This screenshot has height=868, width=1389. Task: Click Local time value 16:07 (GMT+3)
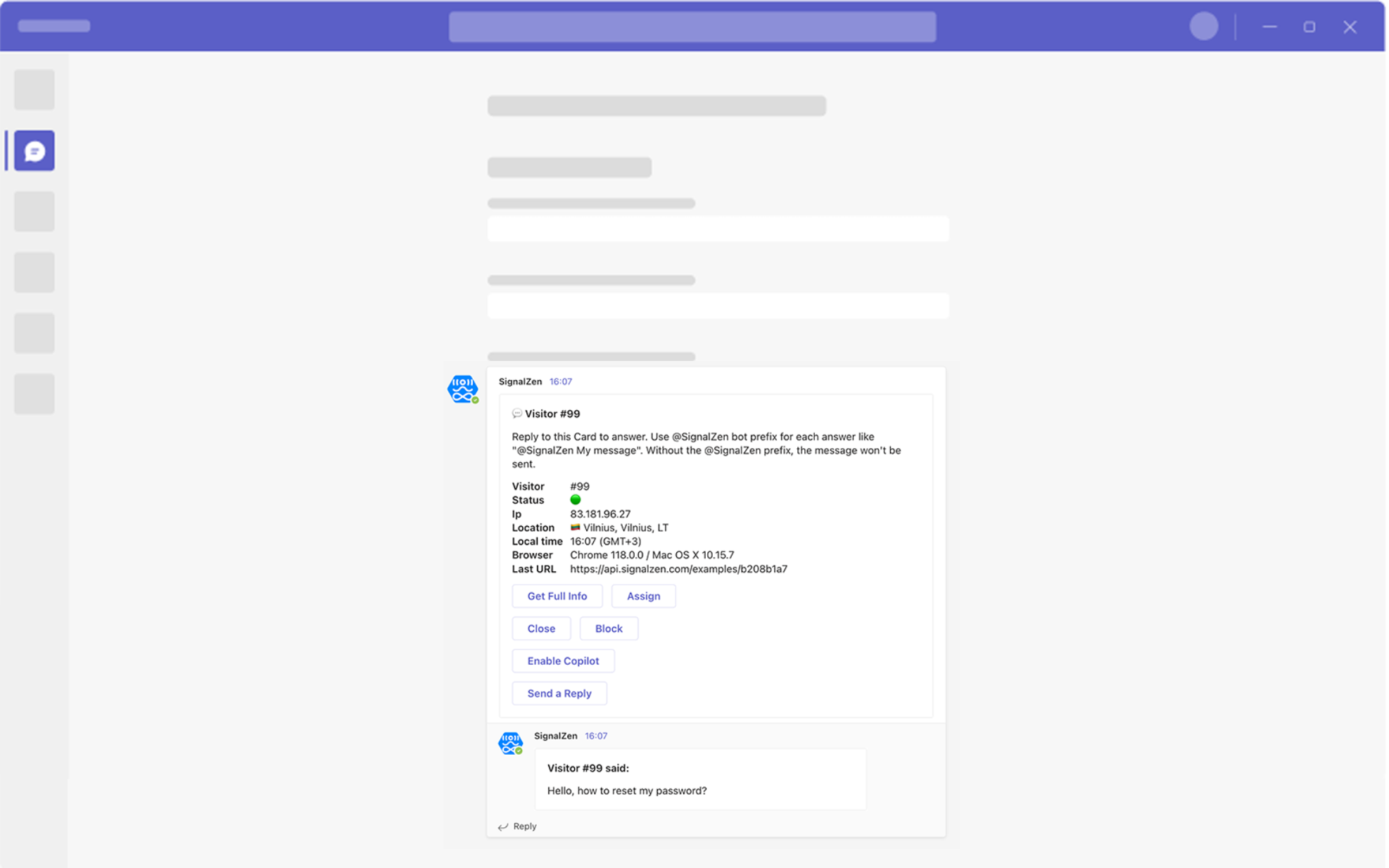click(x=606, y=542)
